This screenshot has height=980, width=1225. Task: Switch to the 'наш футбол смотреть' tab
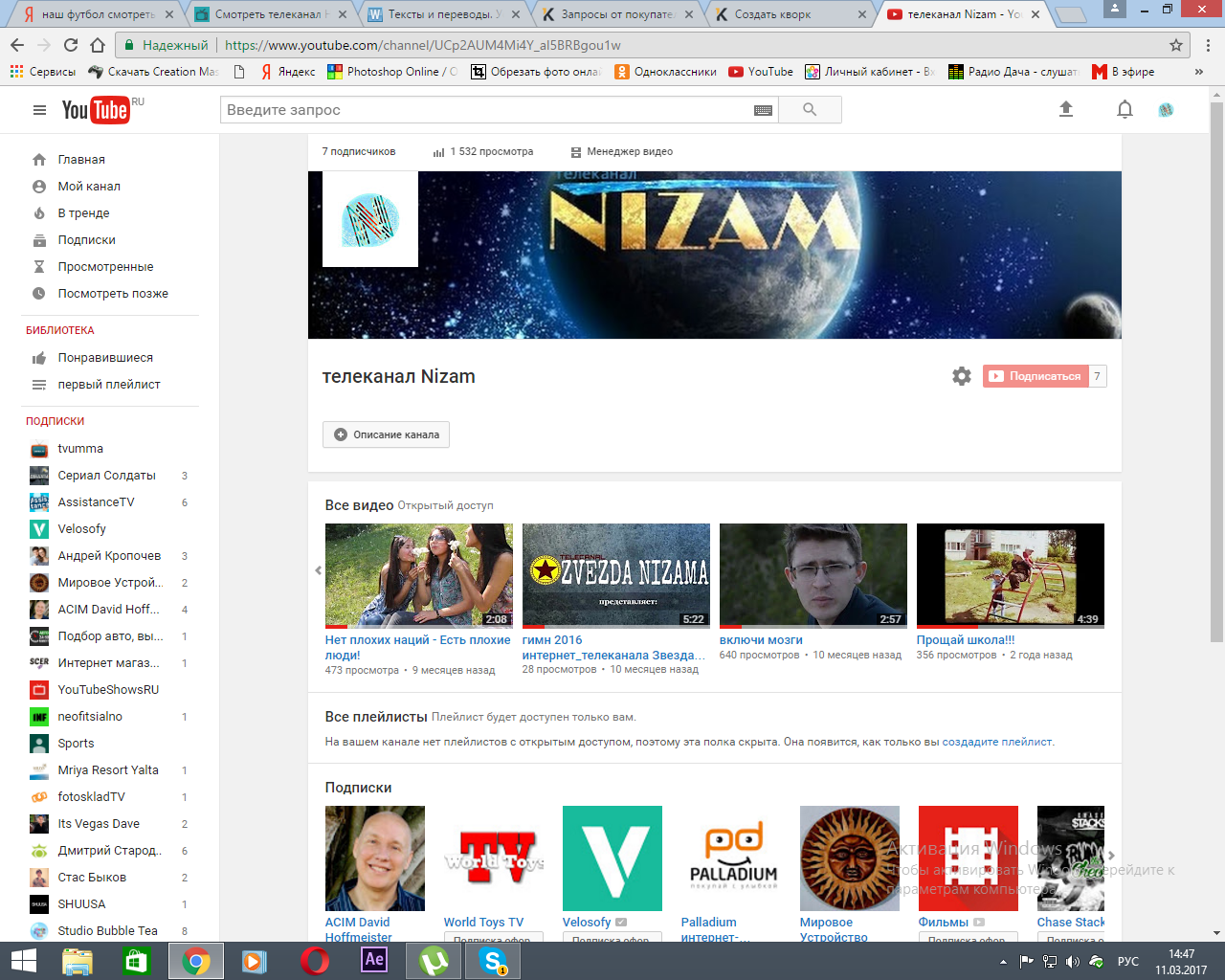click(99, 14)
